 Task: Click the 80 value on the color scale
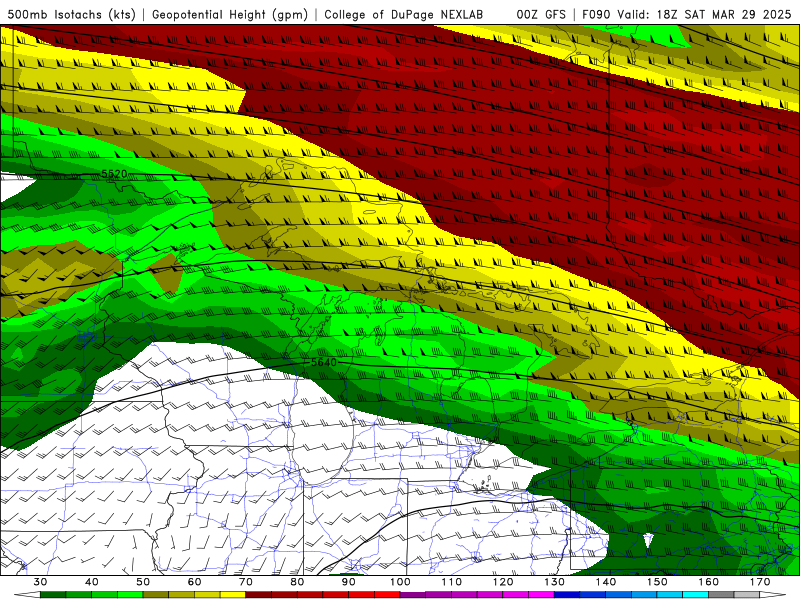pos(297,582)
